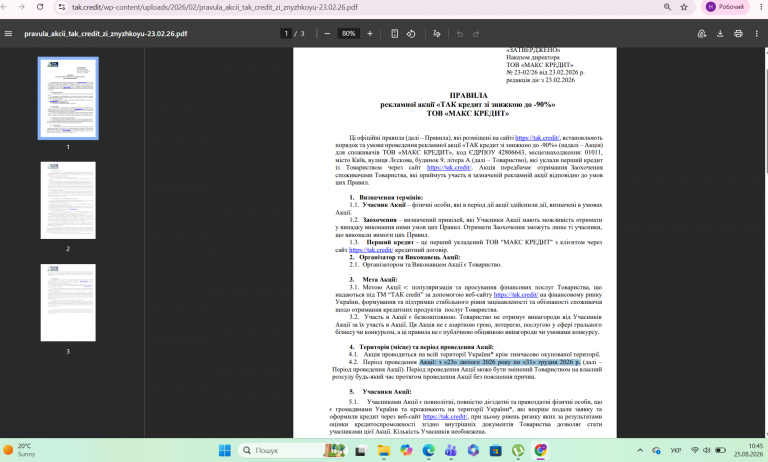The width and height of the screenshot is (768, 462).
Task: Expand hidden system tray icons
Action: tap(640, 450)
